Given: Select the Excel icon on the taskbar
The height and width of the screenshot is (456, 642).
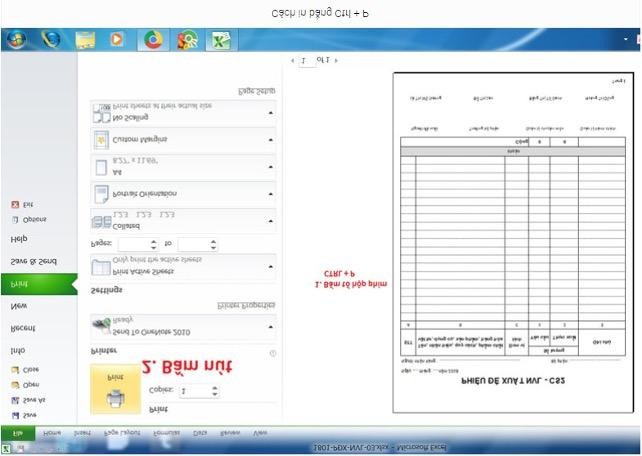Looking at the screenshot, I should click(x=221, y=40).
